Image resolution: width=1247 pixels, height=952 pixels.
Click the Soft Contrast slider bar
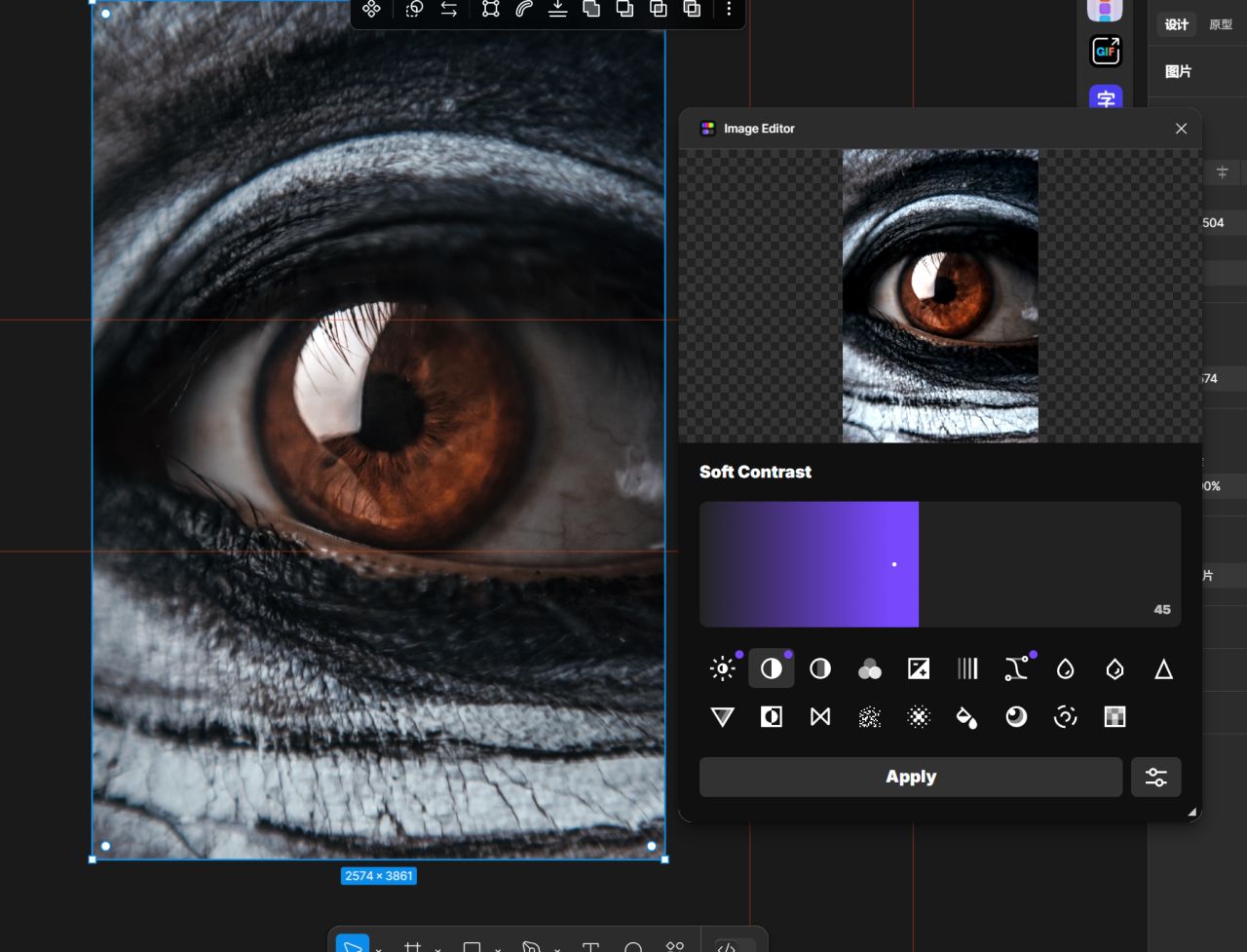[x=940, y=564]
